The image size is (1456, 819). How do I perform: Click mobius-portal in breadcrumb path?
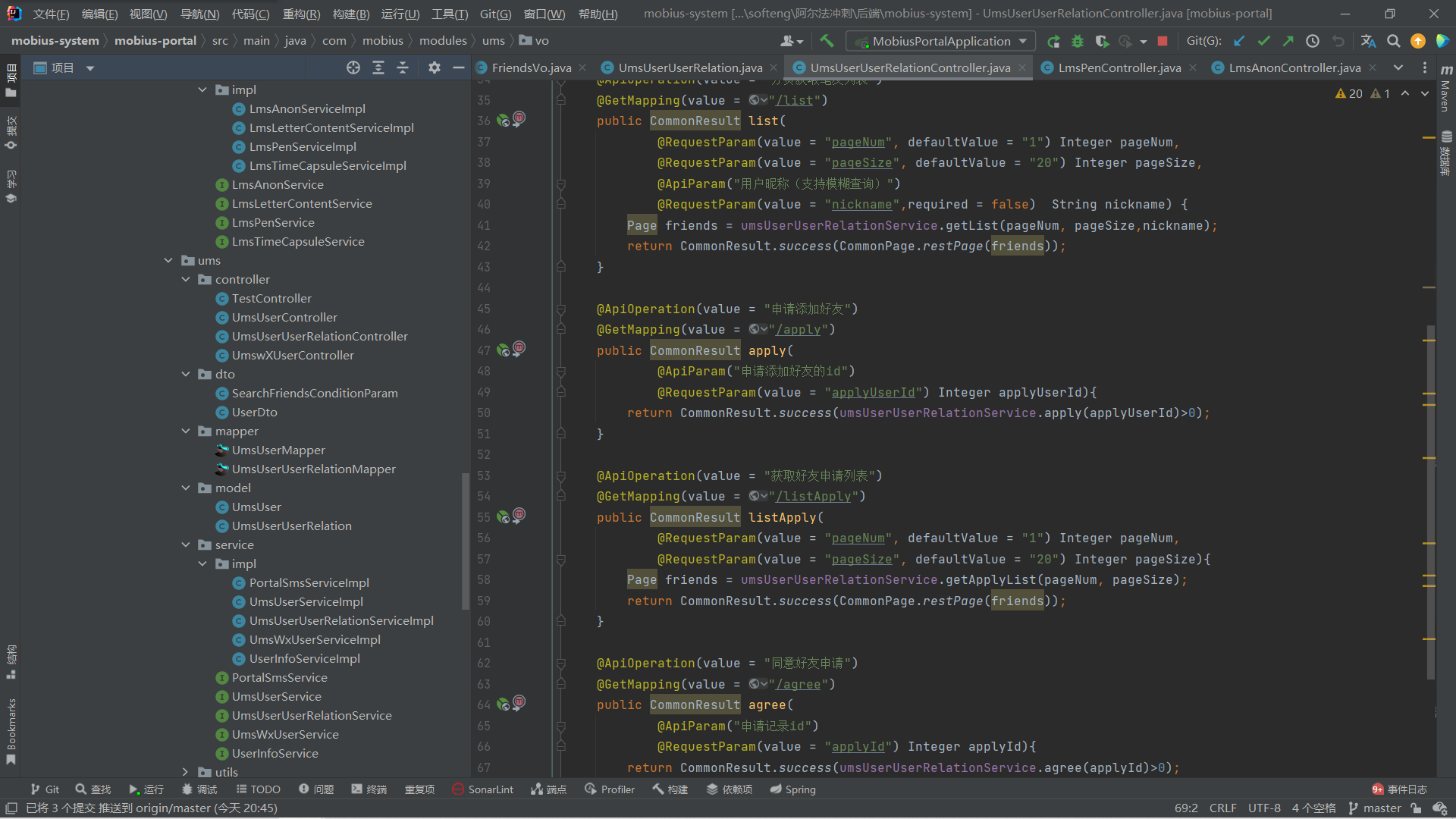[x=155, y=41]
